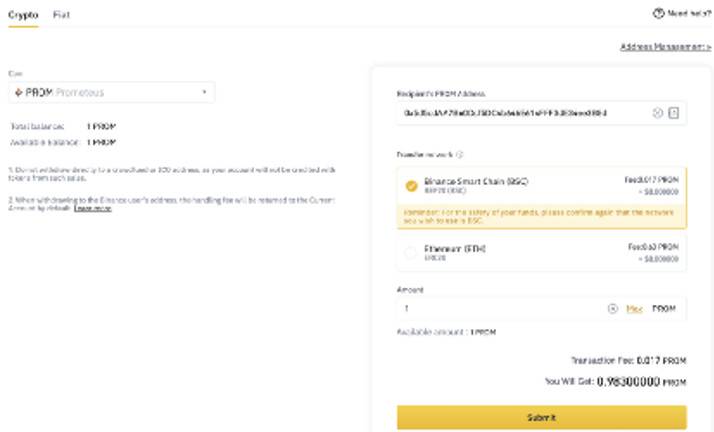Click the PROM Prometheus coin icon

[x=19, y=92]
